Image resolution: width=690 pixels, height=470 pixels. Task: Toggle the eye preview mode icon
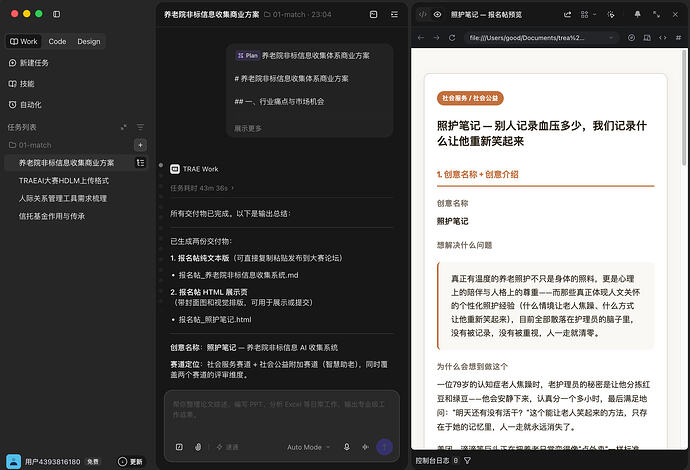tap(437, 15)
